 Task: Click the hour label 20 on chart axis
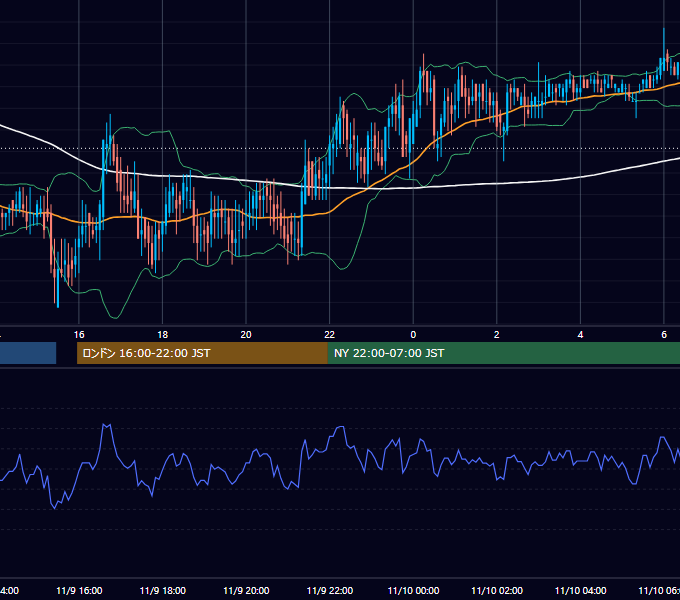click(x=246, y=335)
